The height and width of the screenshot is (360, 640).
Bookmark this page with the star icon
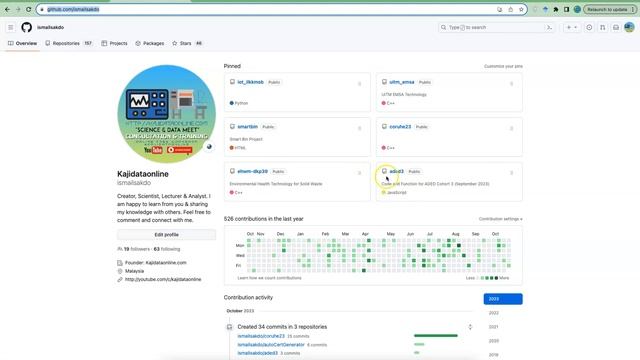tap(521, 9)
